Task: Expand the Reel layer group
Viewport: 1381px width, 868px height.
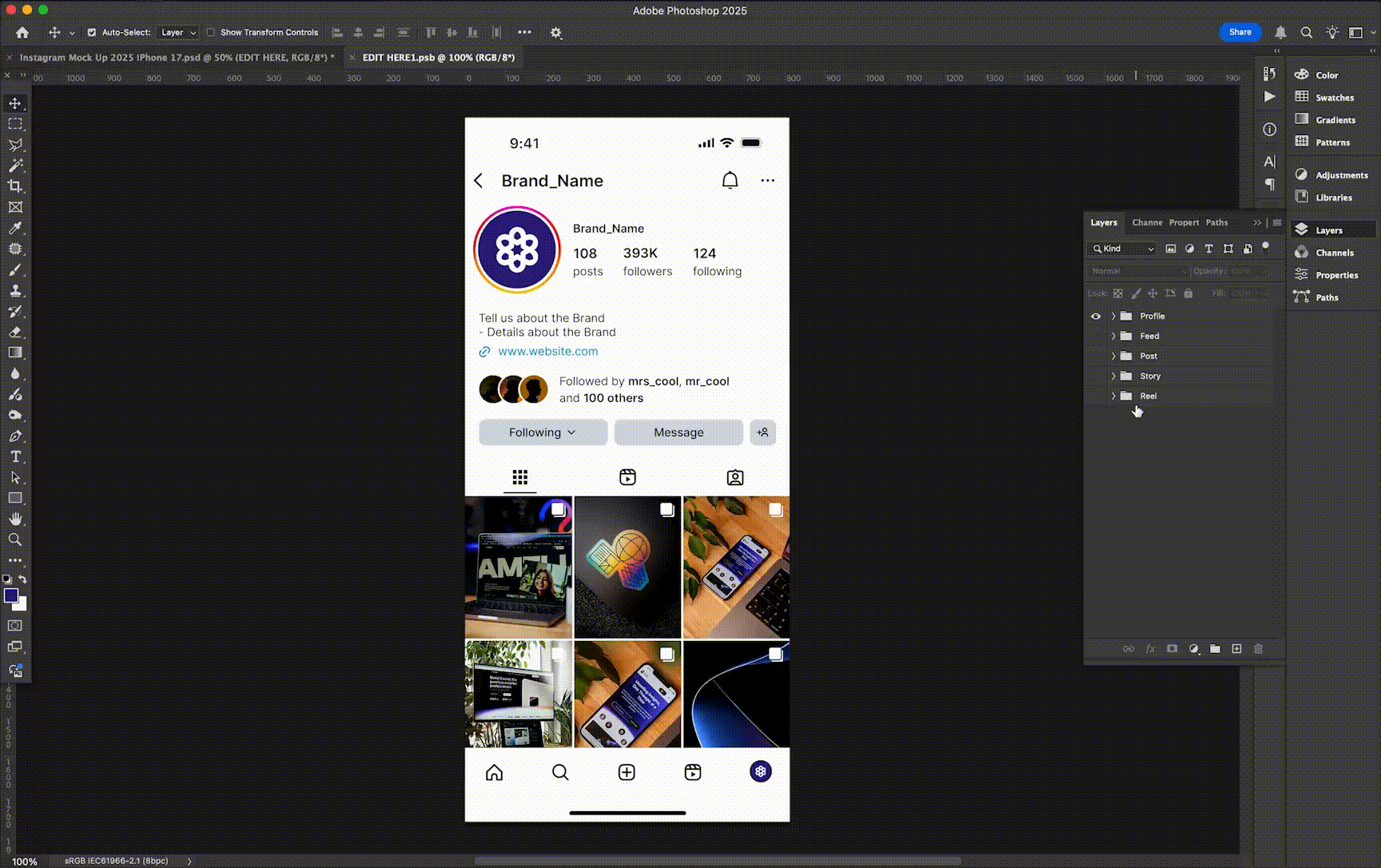Action: (1113, 396)
